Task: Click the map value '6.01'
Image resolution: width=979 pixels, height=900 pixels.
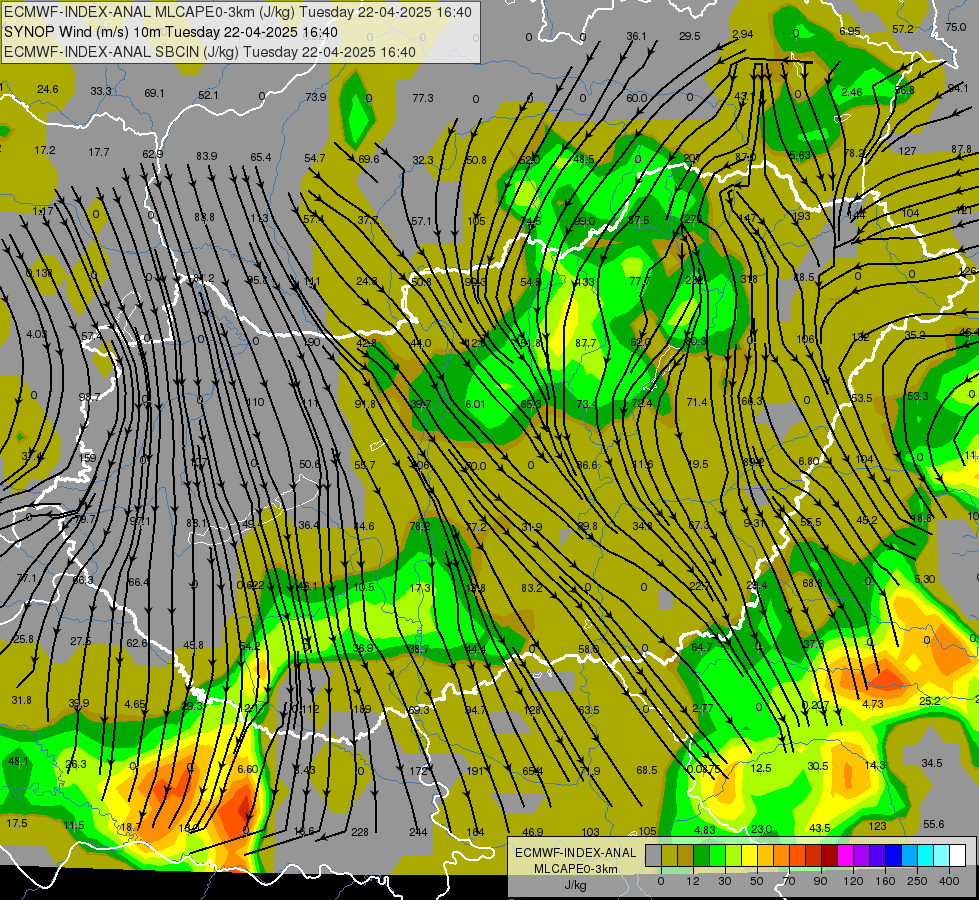Action: pyautogui.click(x=475, y=404)
